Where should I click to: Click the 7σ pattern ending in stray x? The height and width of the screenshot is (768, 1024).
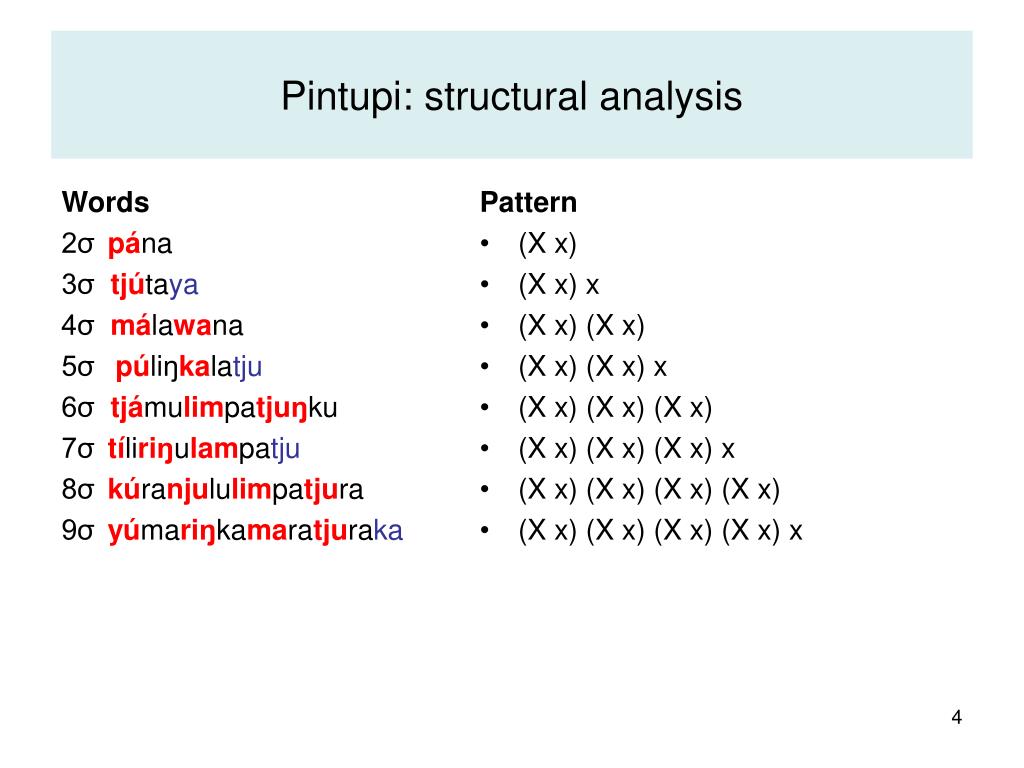pyautogui.click(x=627, y=449)
